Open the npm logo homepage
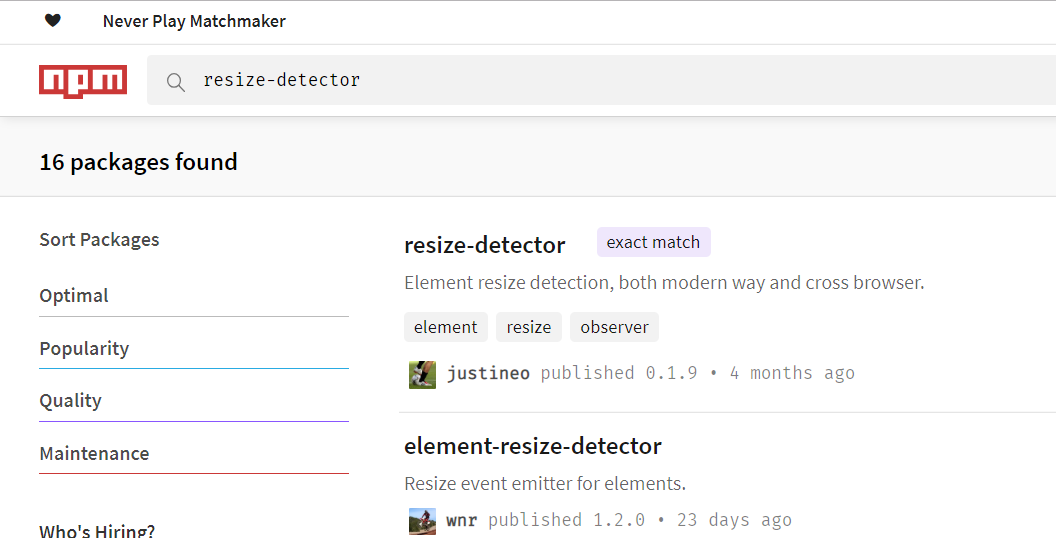 [x=83, y=81]
